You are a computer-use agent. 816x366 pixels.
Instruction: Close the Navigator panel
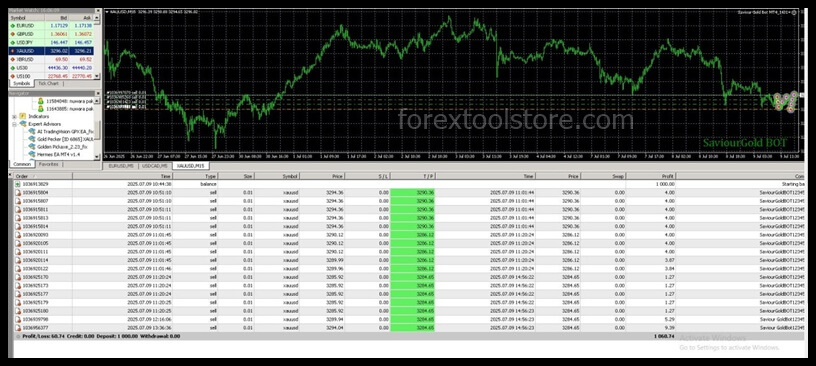98,94
